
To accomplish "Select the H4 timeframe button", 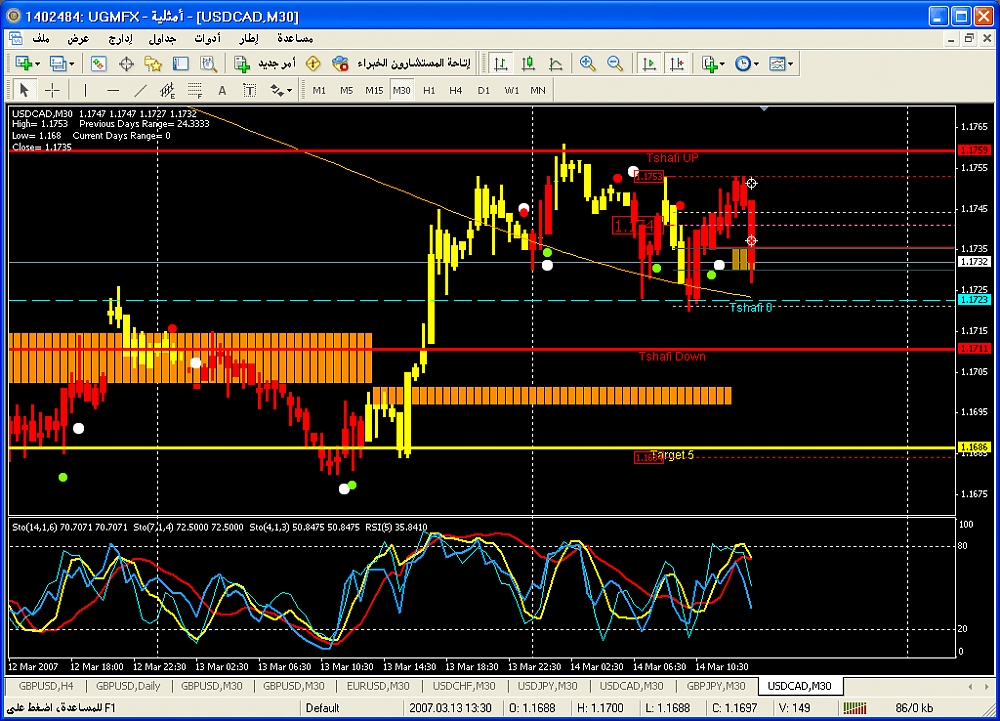I will point(456,90).
